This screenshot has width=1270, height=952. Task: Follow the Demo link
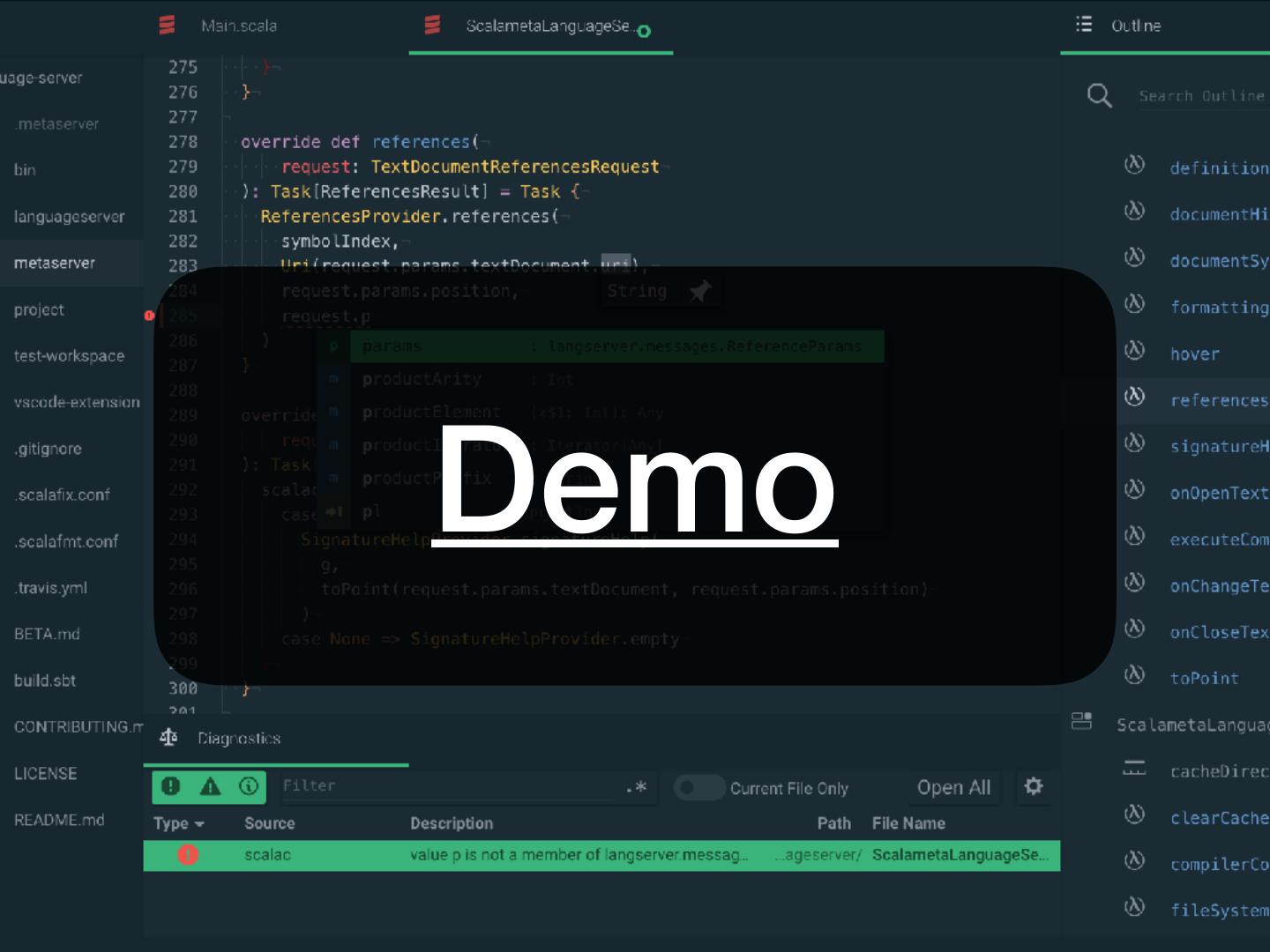635,480
